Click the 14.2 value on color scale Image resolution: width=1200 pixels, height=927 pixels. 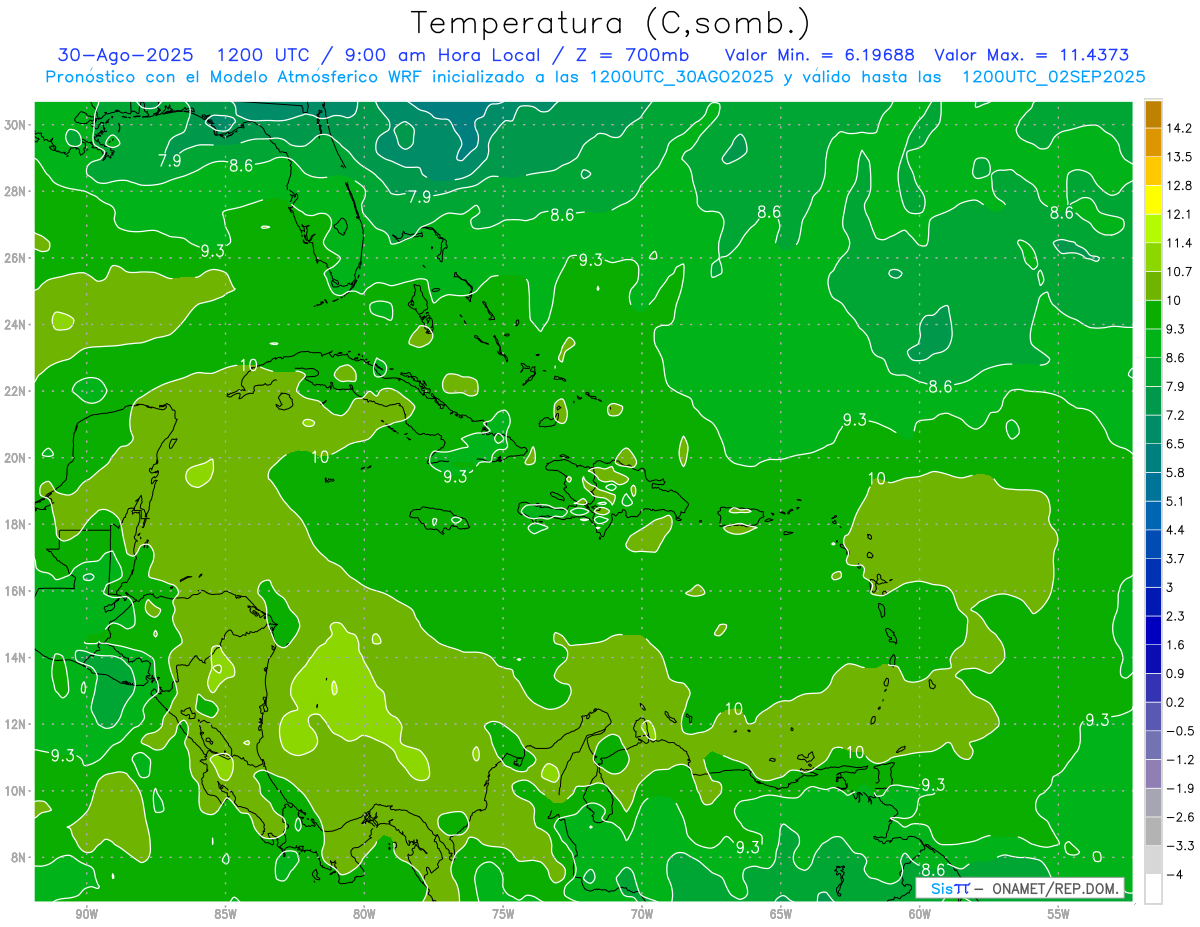click(1179, 128)
